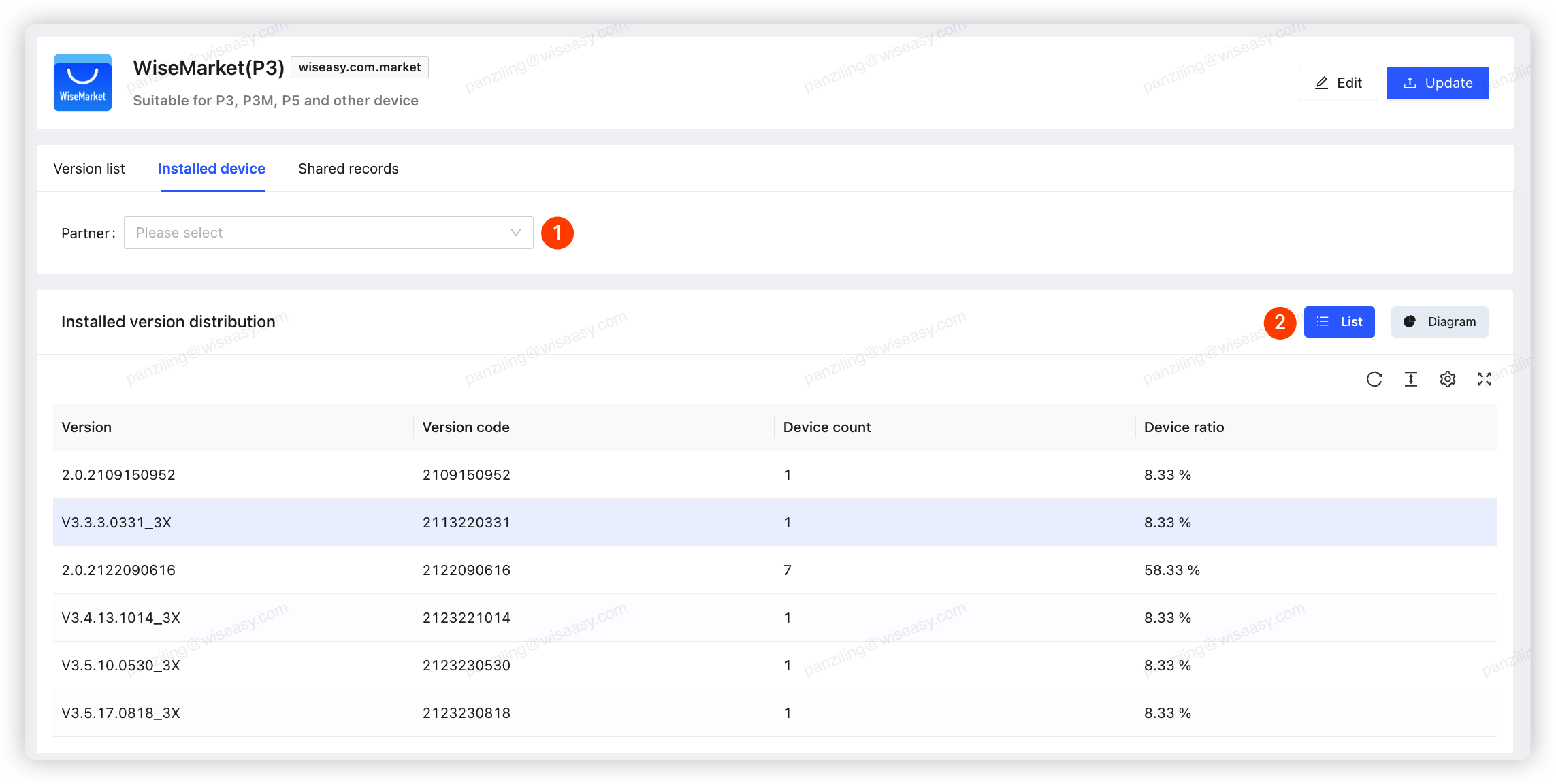Screen dimensions: 1556x784
Task: Select the Installed device tab
Action: 211,169
